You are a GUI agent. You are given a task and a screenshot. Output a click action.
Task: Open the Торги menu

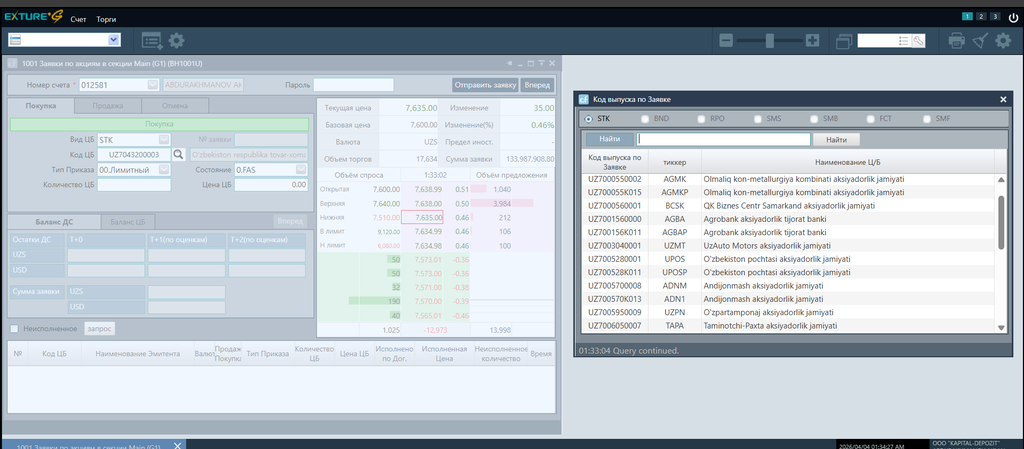click(x=106, y=20)
